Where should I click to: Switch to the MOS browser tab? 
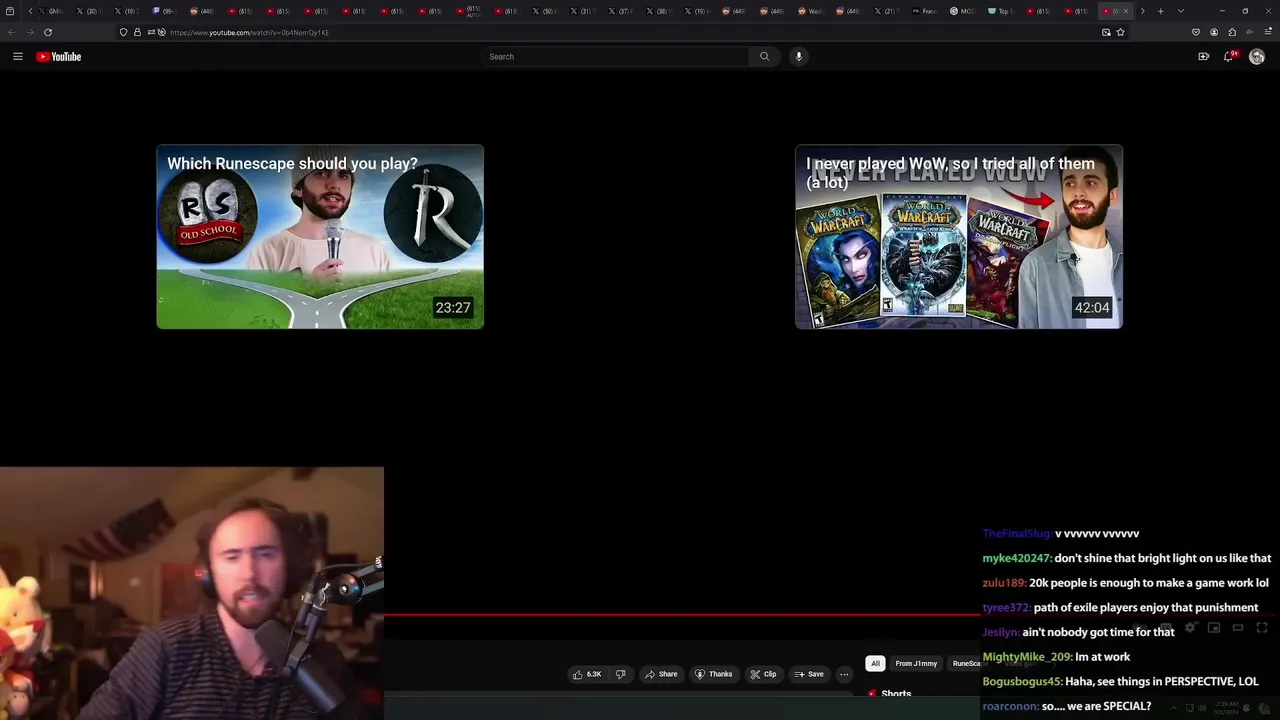[961, 11]
